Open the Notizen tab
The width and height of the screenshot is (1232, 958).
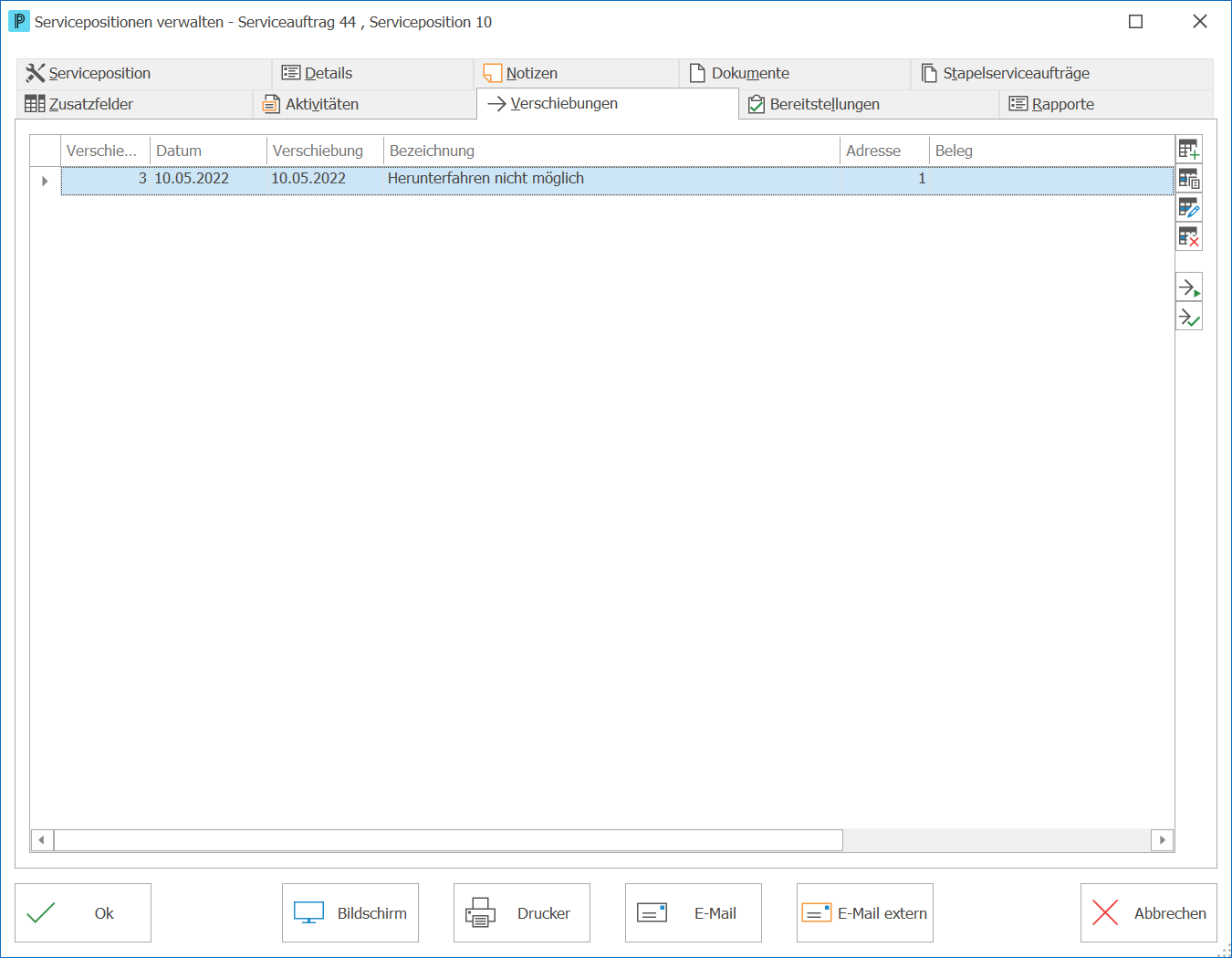pyautogui.click(x=577, y=74)
